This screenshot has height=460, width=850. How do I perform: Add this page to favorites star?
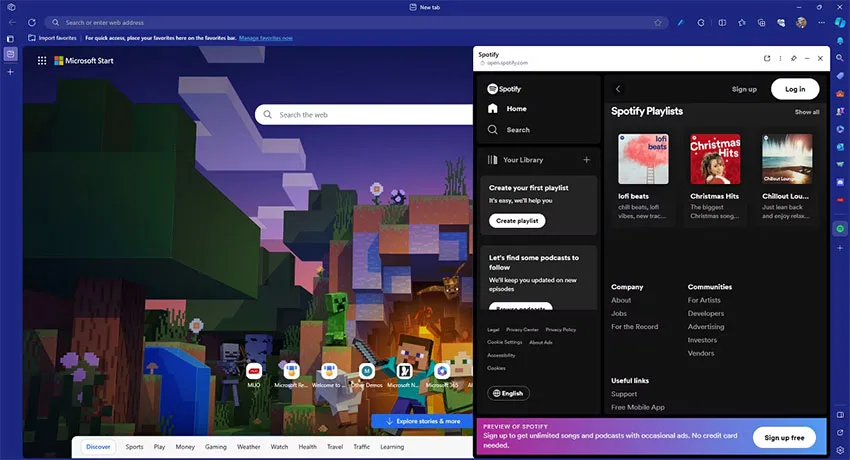(658, 22)
